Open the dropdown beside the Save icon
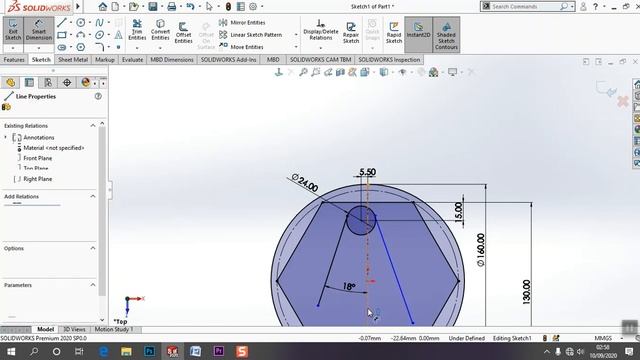640x360 pixels. pyautogui.click(x=161, y=7)
